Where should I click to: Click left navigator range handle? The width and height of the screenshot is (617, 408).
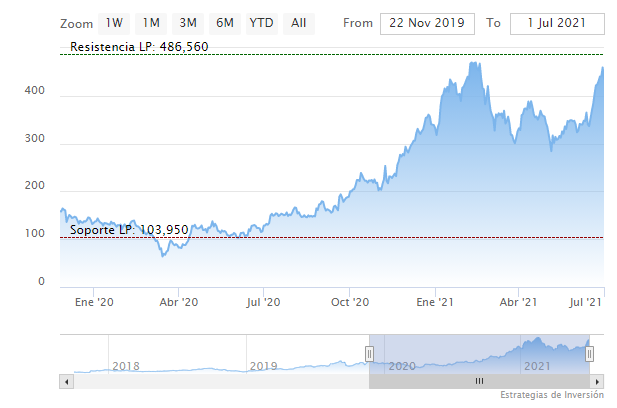pyautogui.click(x=369, y=353)
